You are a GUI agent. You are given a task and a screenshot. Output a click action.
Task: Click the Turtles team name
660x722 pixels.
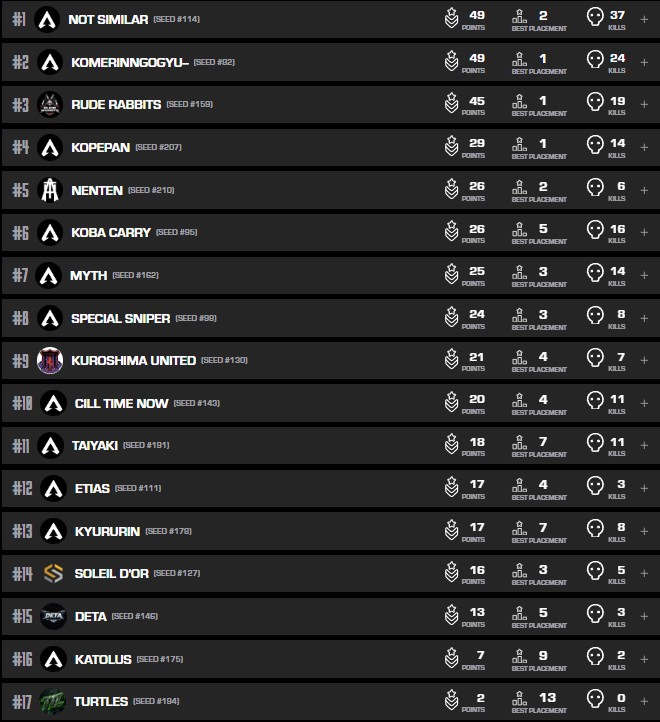point(100,702)
